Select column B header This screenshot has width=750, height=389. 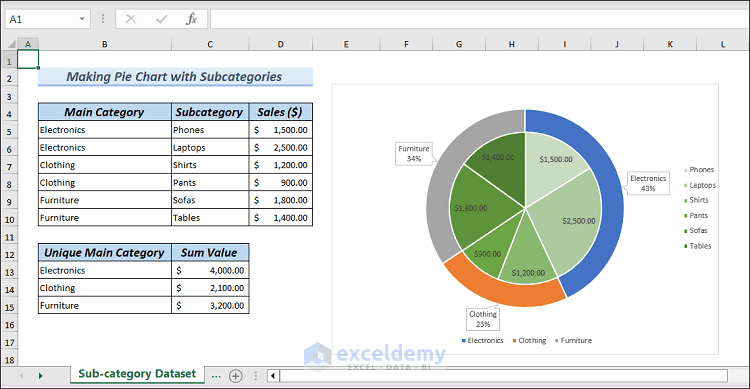point(104,44)
